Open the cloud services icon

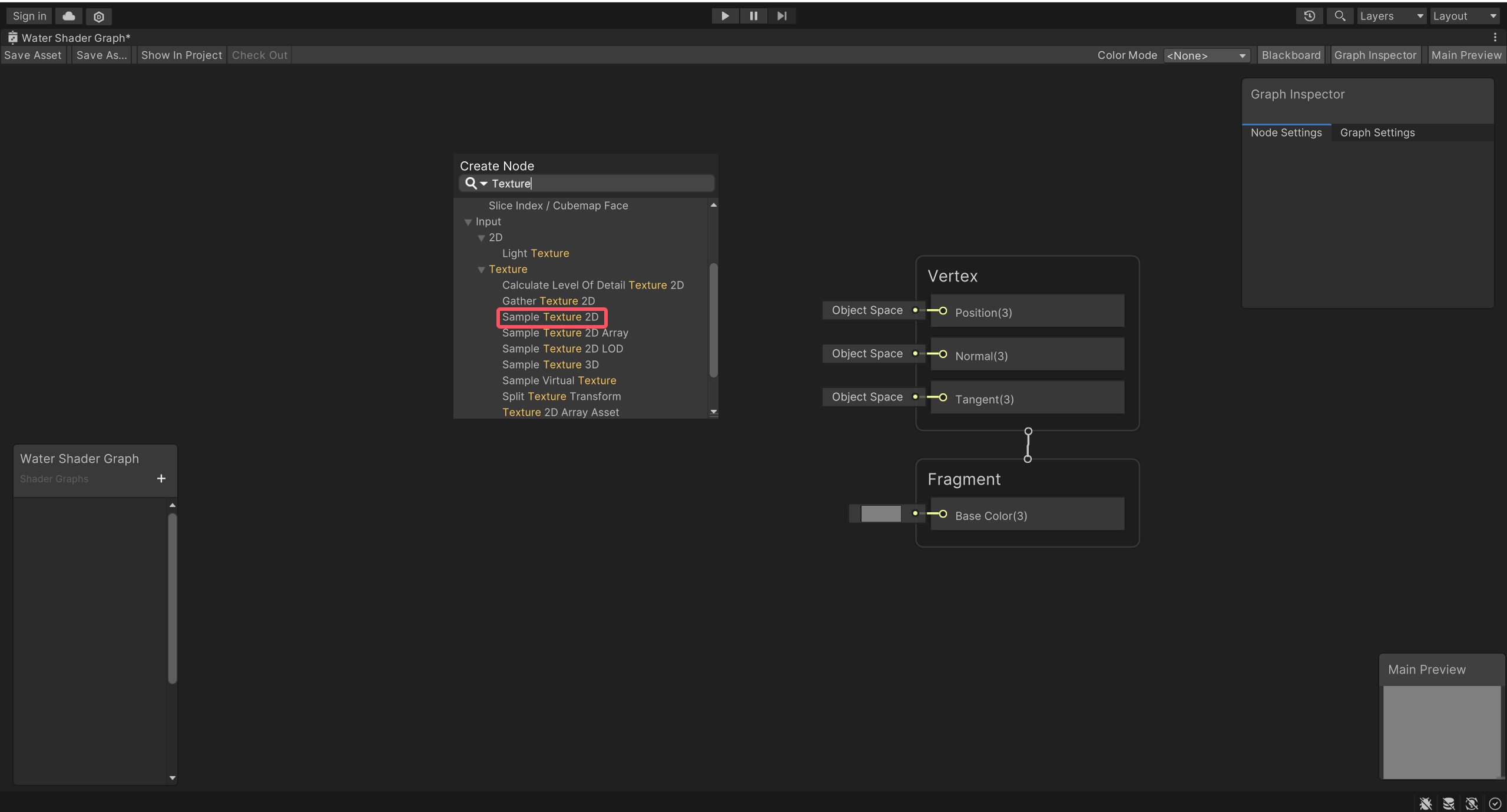69,16
